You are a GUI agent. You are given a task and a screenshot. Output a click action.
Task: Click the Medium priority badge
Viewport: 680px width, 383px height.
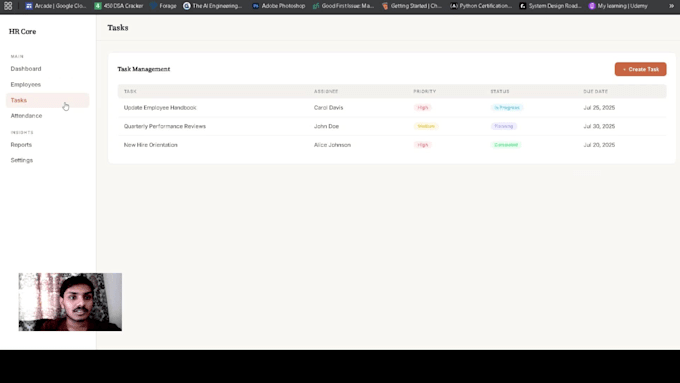pos(426,126)
